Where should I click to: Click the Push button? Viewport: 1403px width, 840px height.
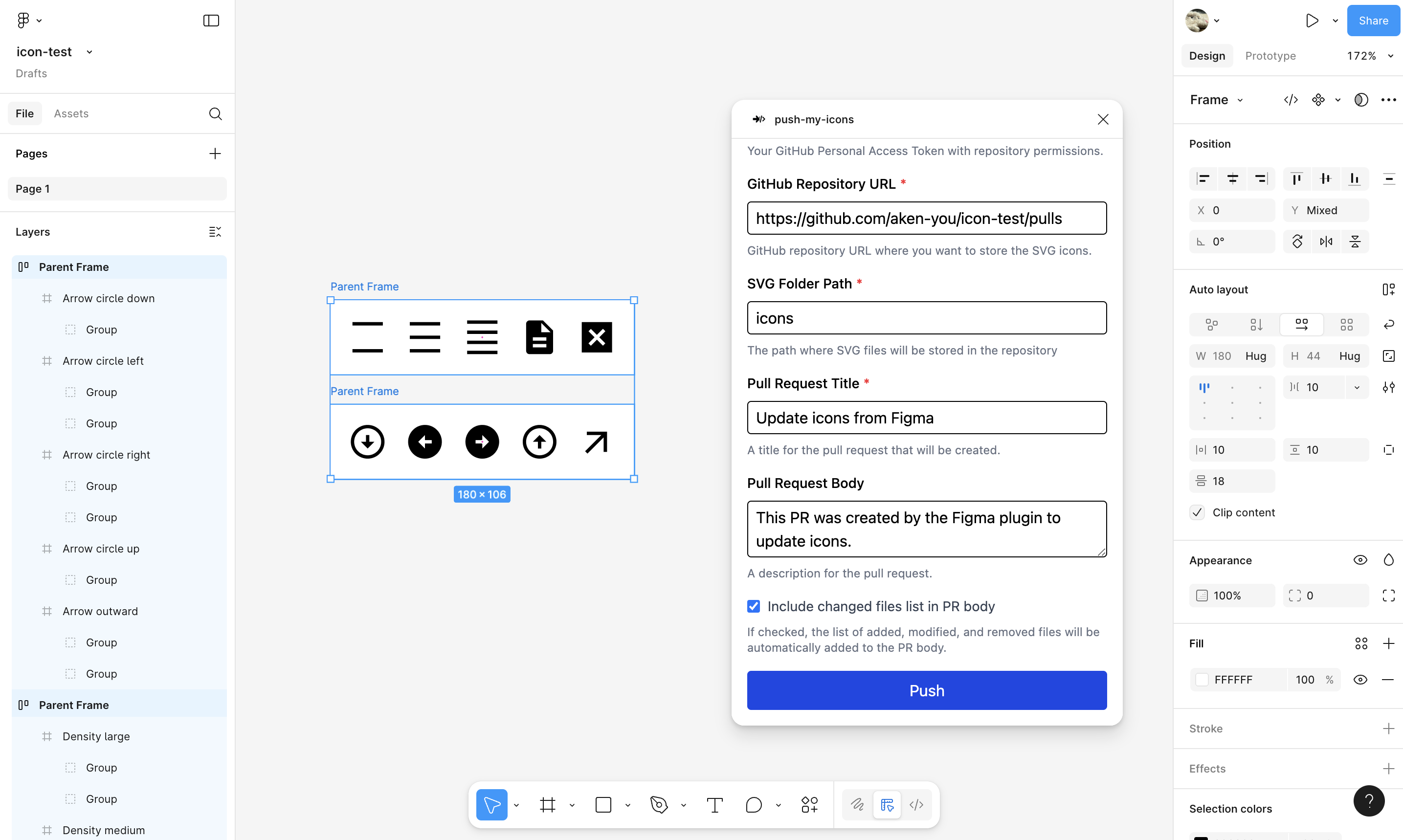[927, 690]
